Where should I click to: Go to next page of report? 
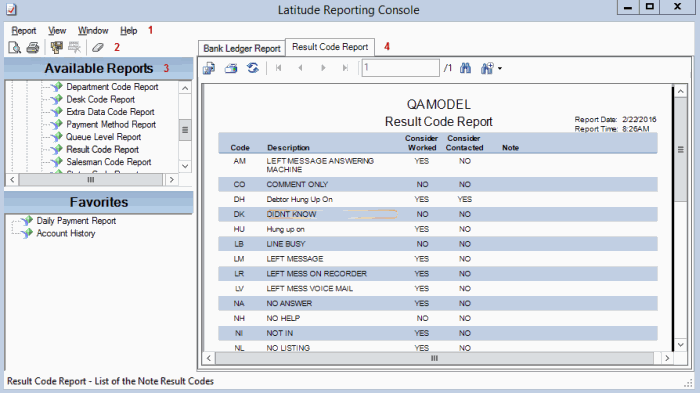(x=323, y=68)
